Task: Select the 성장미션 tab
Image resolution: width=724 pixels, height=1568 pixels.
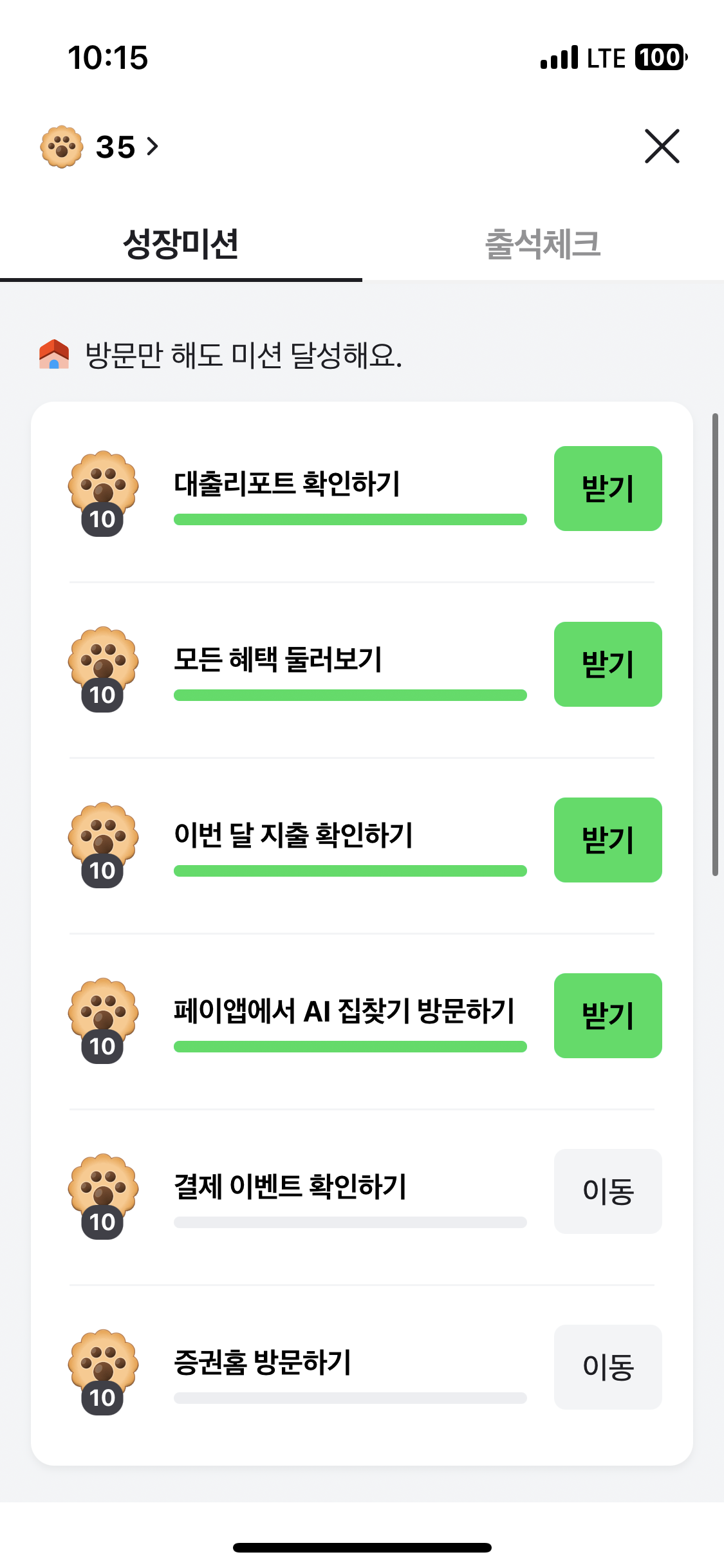Action: [x=181, y=245]
